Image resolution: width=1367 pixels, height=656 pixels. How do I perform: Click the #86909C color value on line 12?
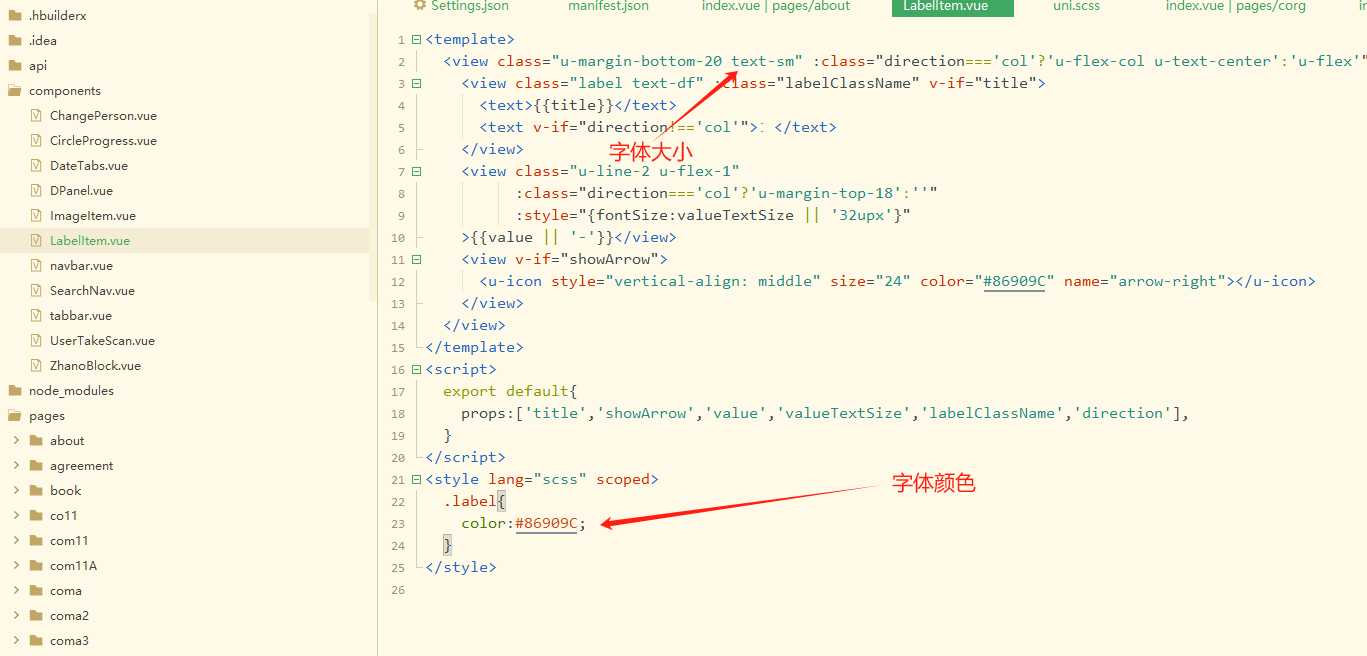click(1014, 281)
